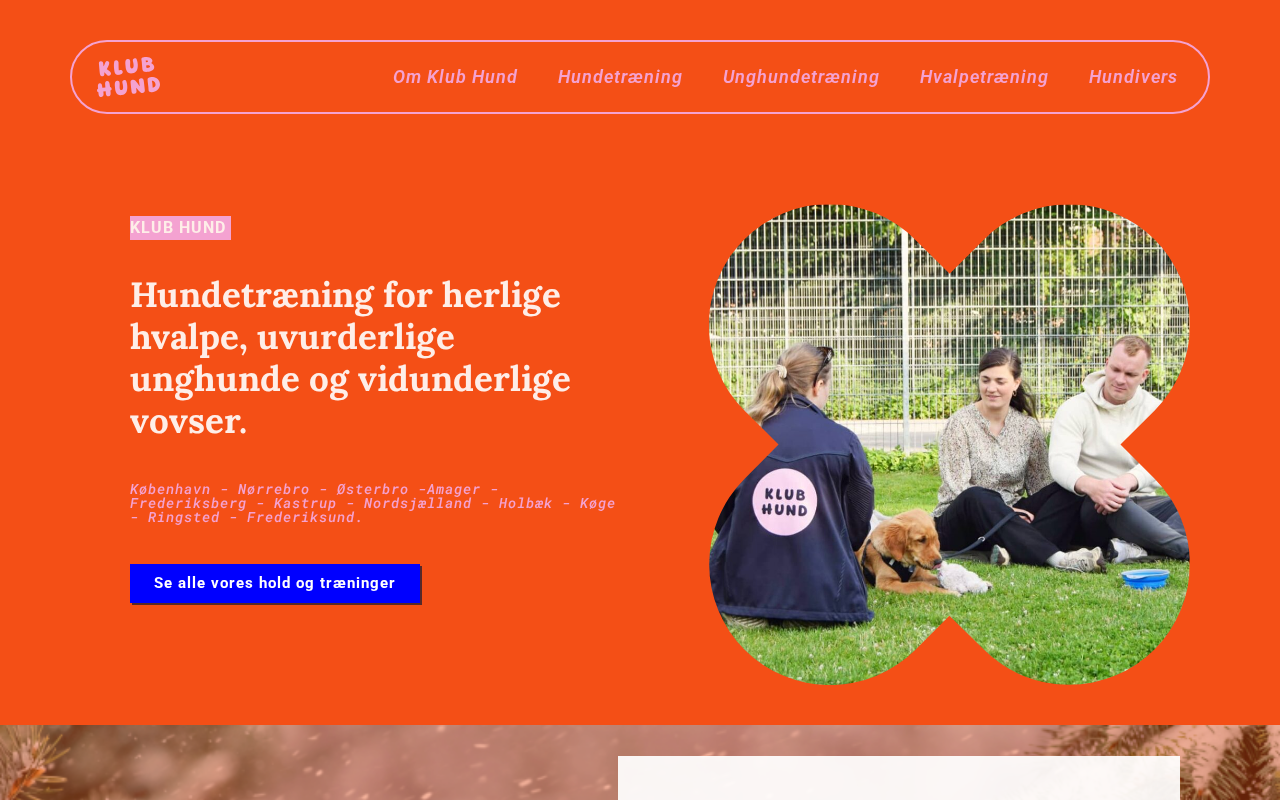This screenshot has height=800, width=1280.
Task: Click the clover-shaped dog training photo
Action: point(949,445)
